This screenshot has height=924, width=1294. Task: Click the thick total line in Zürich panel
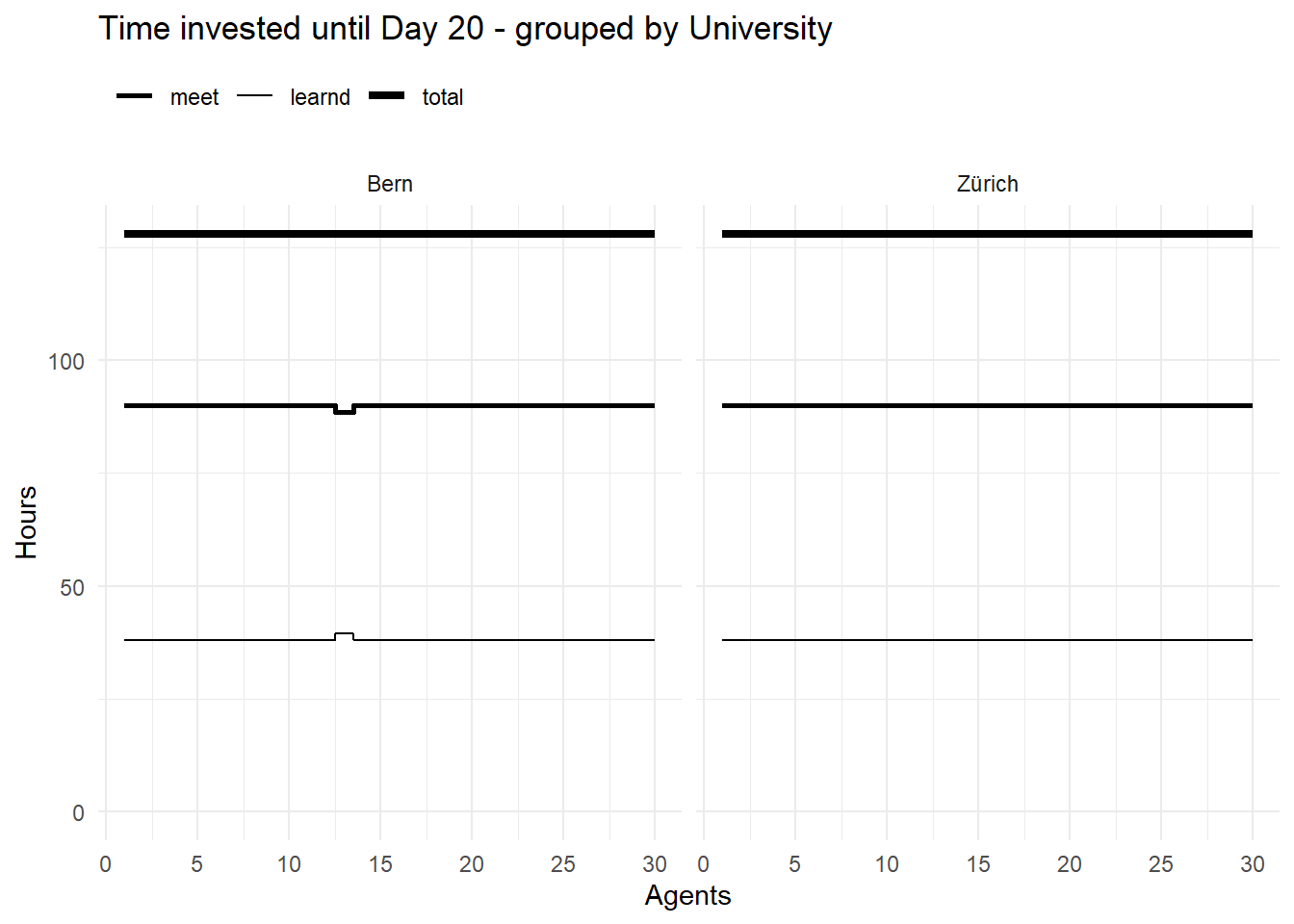point(987,234)
